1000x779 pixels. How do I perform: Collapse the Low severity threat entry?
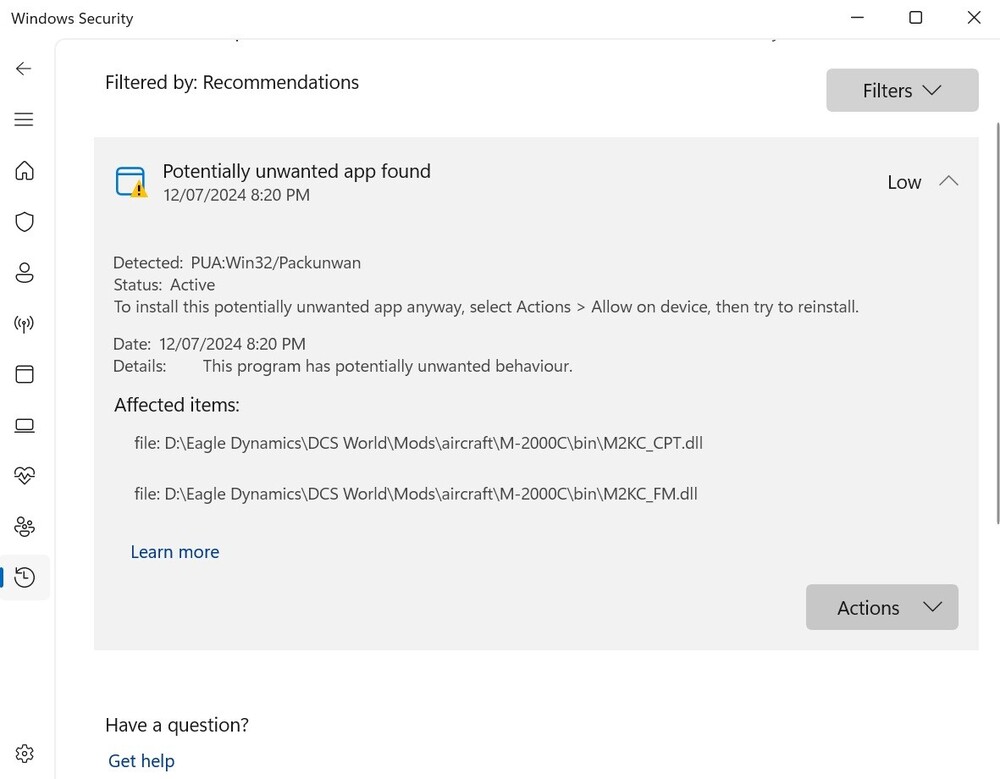[948, 182]
